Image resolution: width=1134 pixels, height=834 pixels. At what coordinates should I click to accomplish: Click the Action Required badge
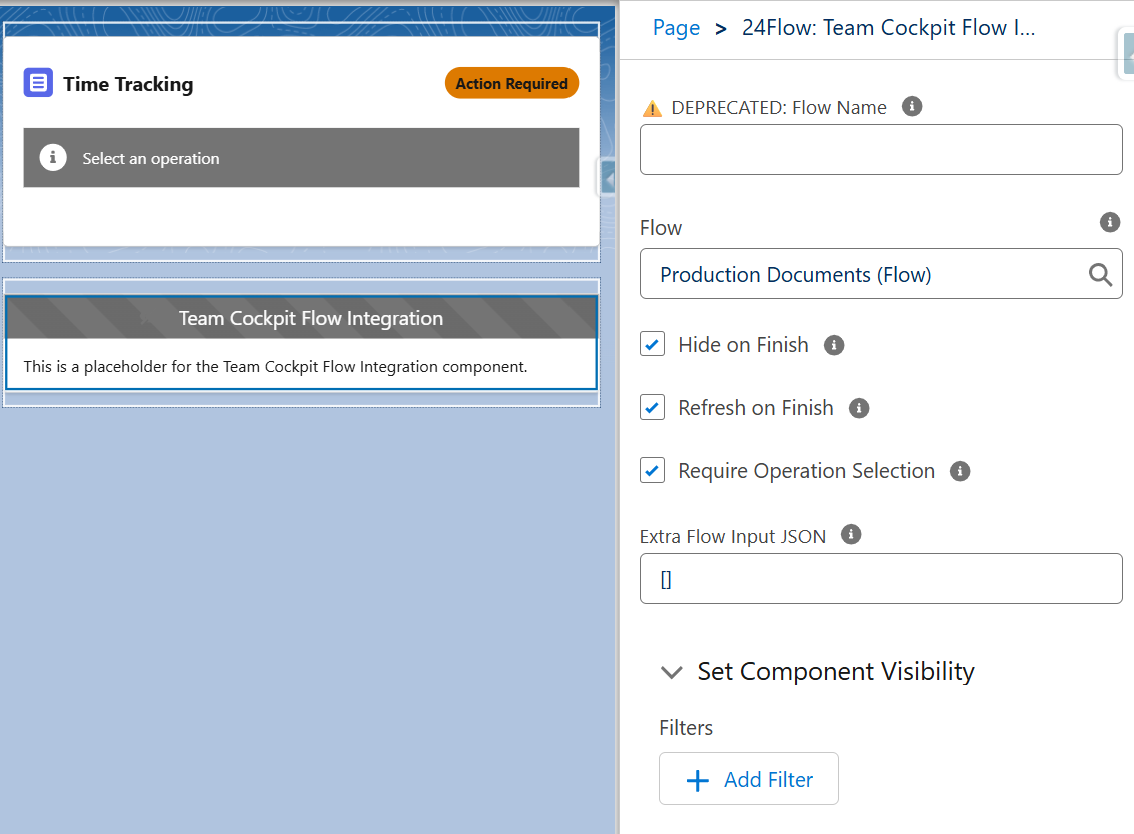tap(511, 83)
